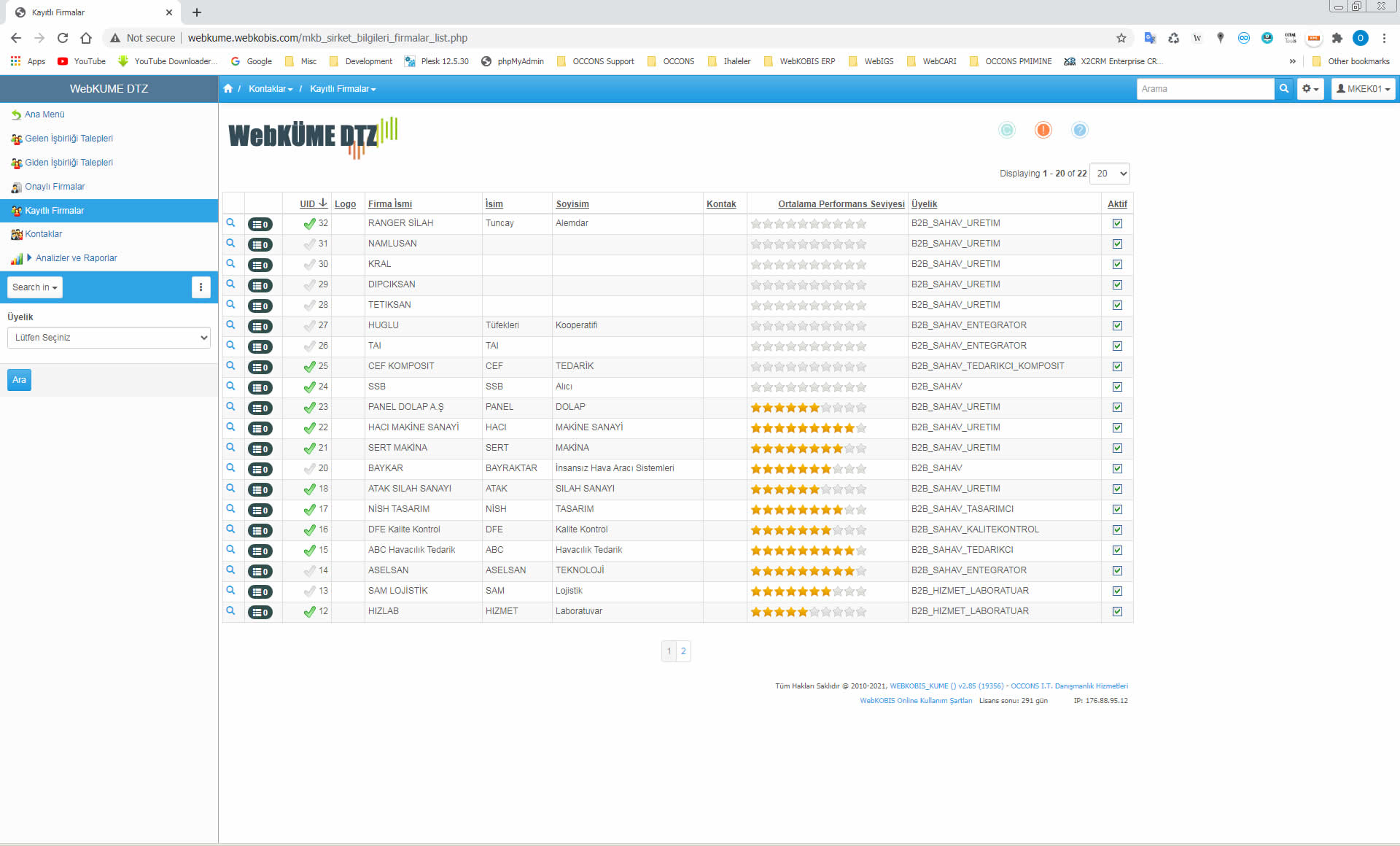
Task: Click star rating of PANEL DOLAP A.Ş
Action: click(x=809, y=408)
